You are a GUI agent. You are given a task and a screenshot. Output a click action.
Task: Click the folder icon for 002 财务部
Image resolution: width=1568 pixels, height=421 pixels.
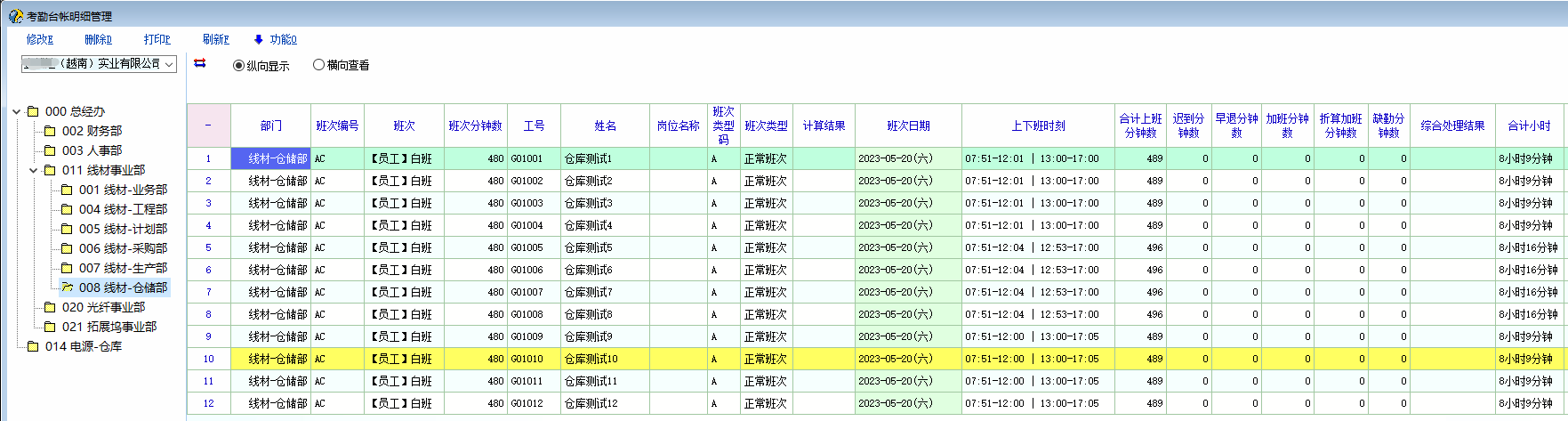50,131
